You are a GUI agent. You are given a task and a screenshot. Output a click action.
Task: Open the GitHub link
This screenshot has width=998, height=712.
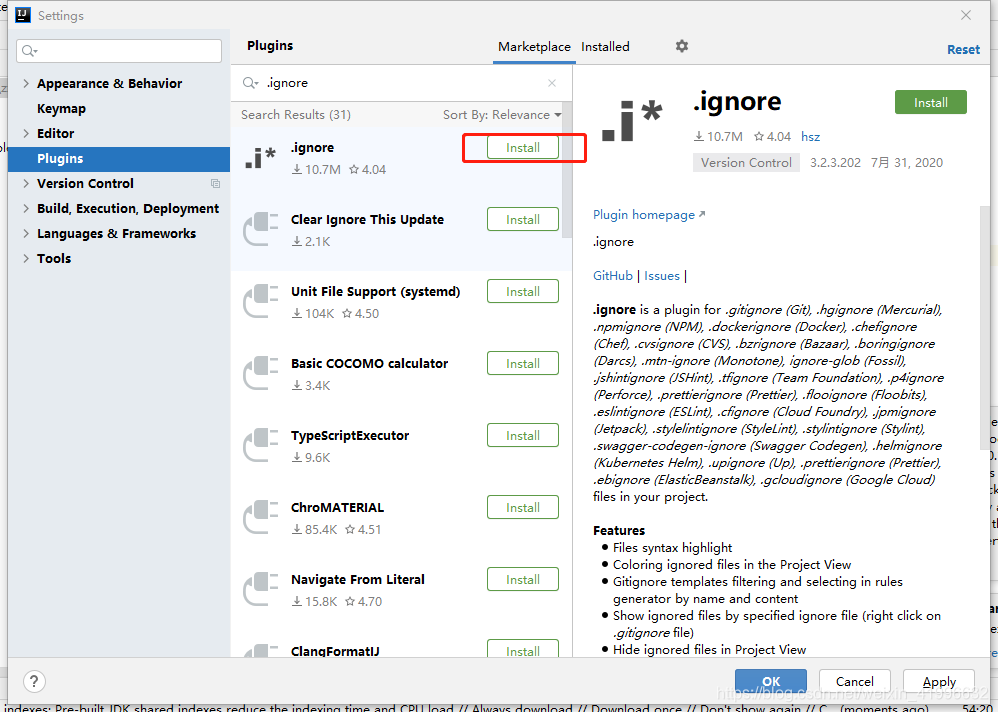(x=613, y=276)
